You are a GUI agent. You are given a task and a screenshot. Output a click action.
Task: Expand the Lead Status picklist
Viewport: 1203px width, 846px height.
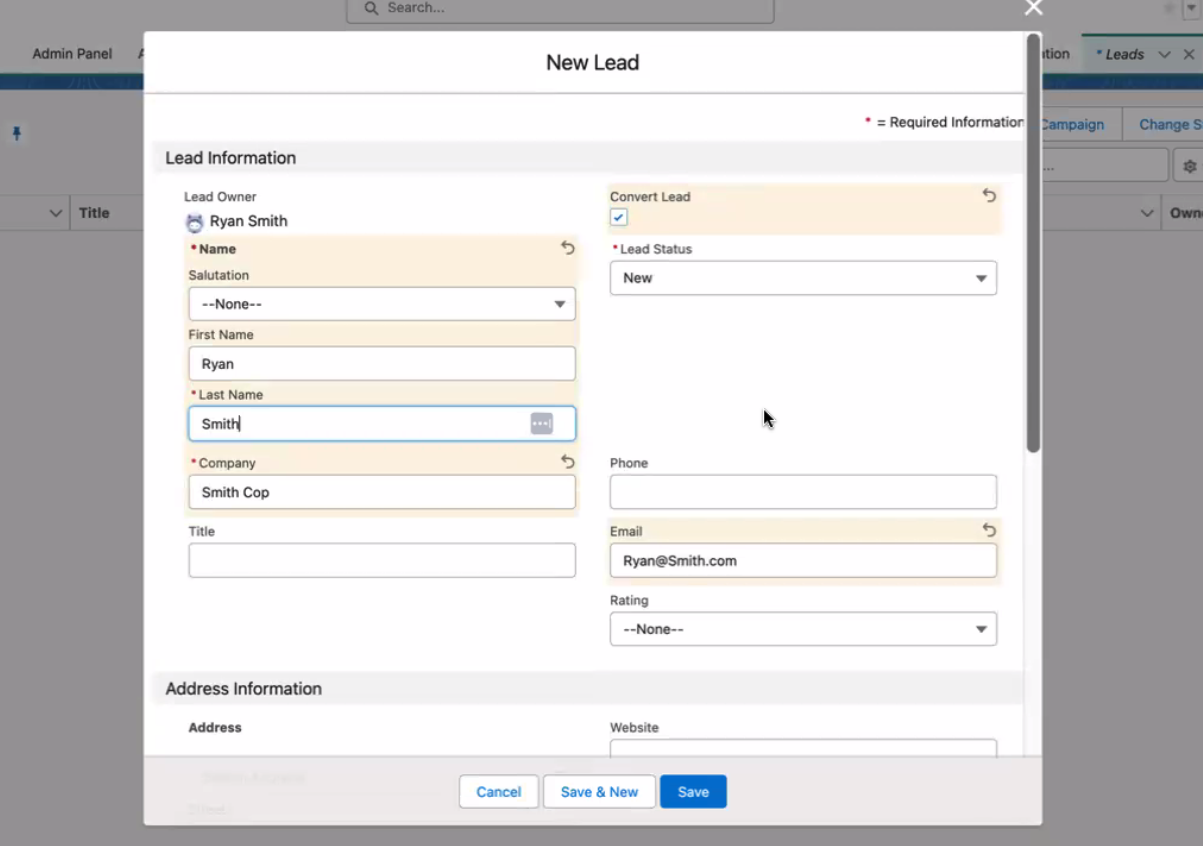tap(802, 278)
